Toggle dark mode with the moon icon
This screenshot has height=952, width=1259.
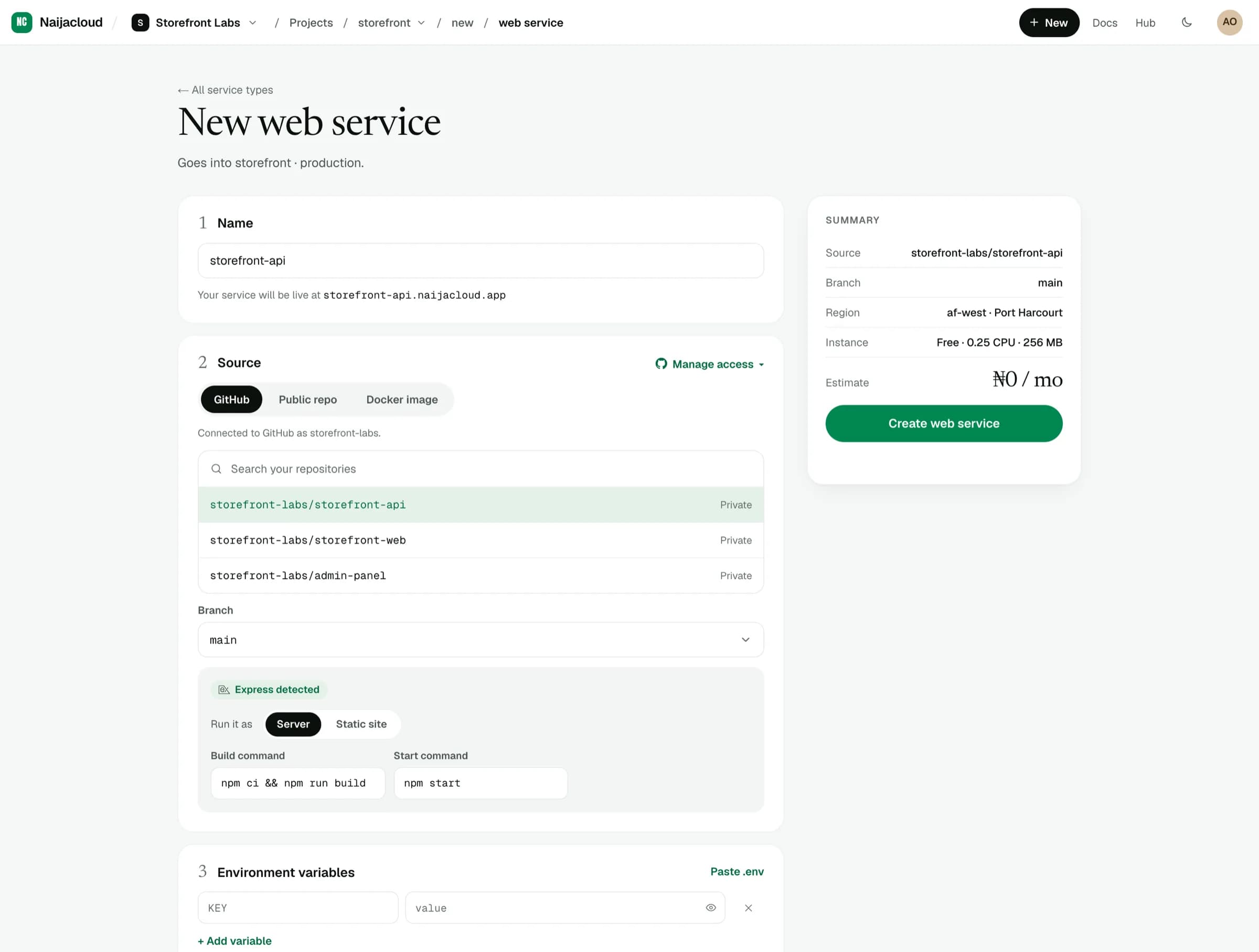(1187, 23)
